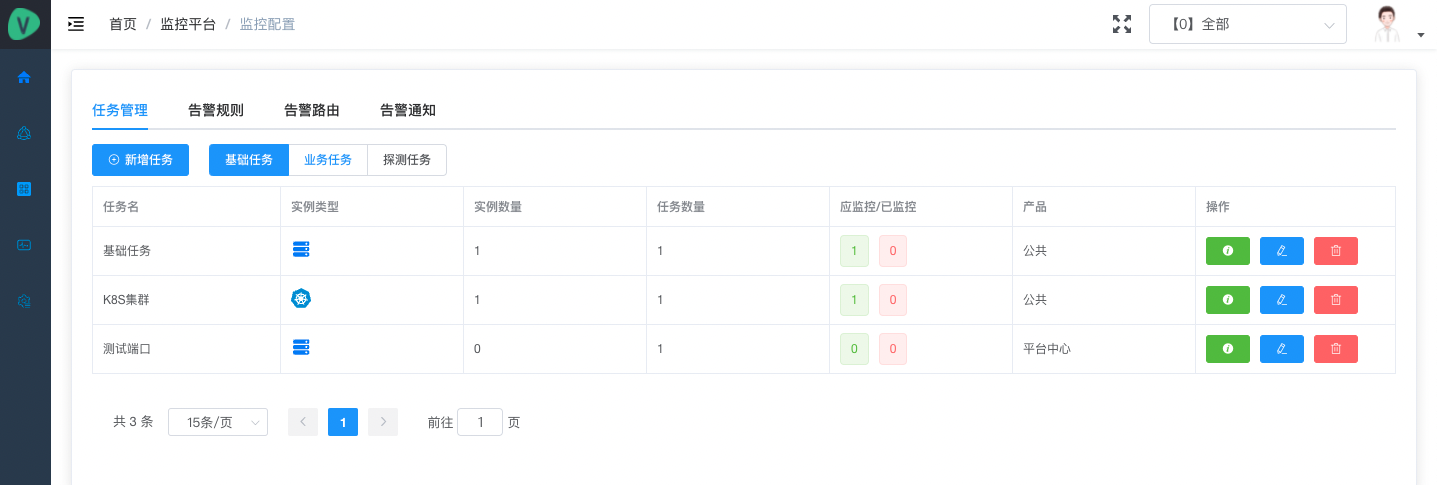This screenshot has height=485, width=1437.
Task: Switch to the 告警通知 tab
Action: coord(408,110)
